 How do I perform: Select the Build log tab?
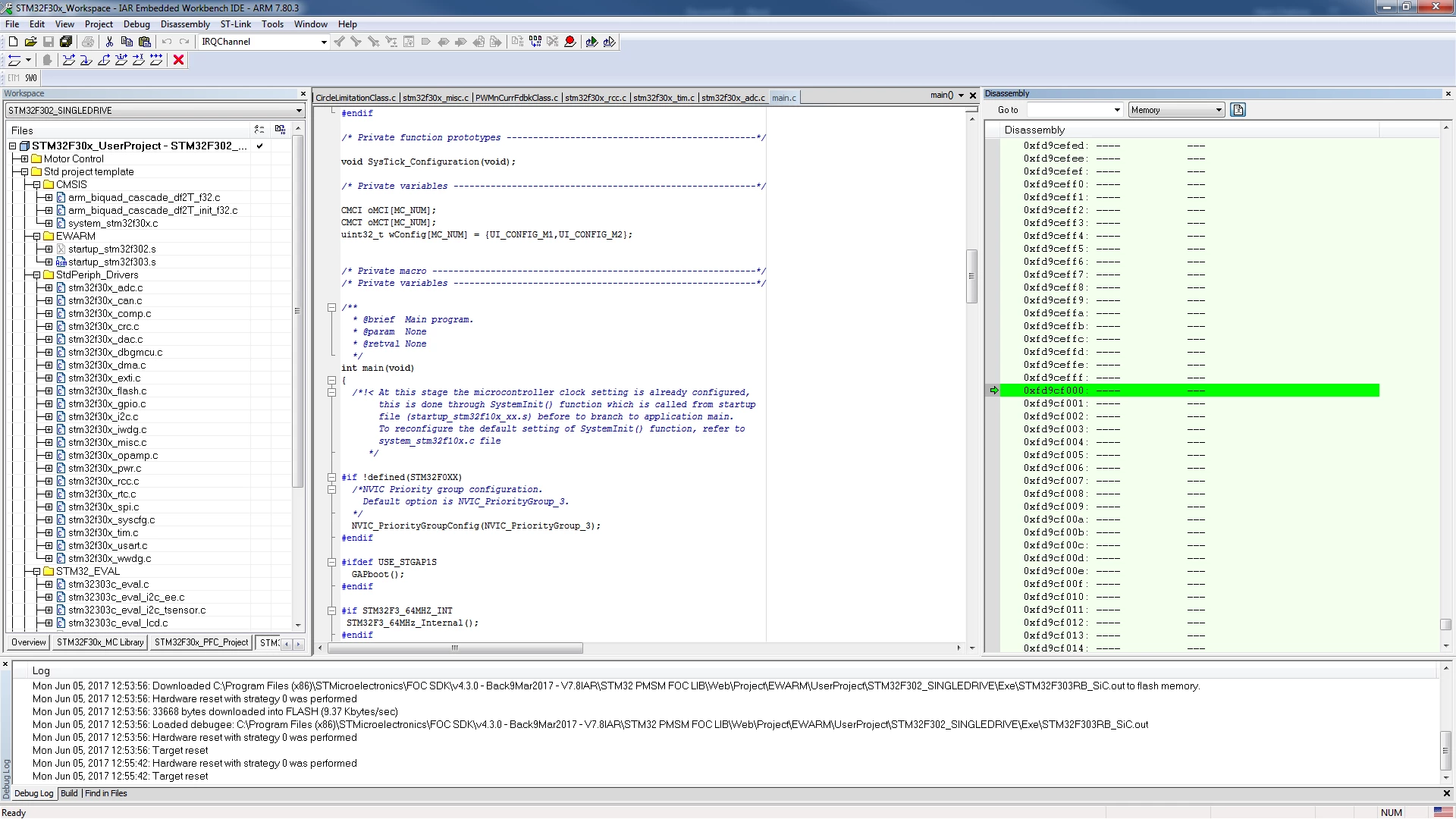(69, 793)
